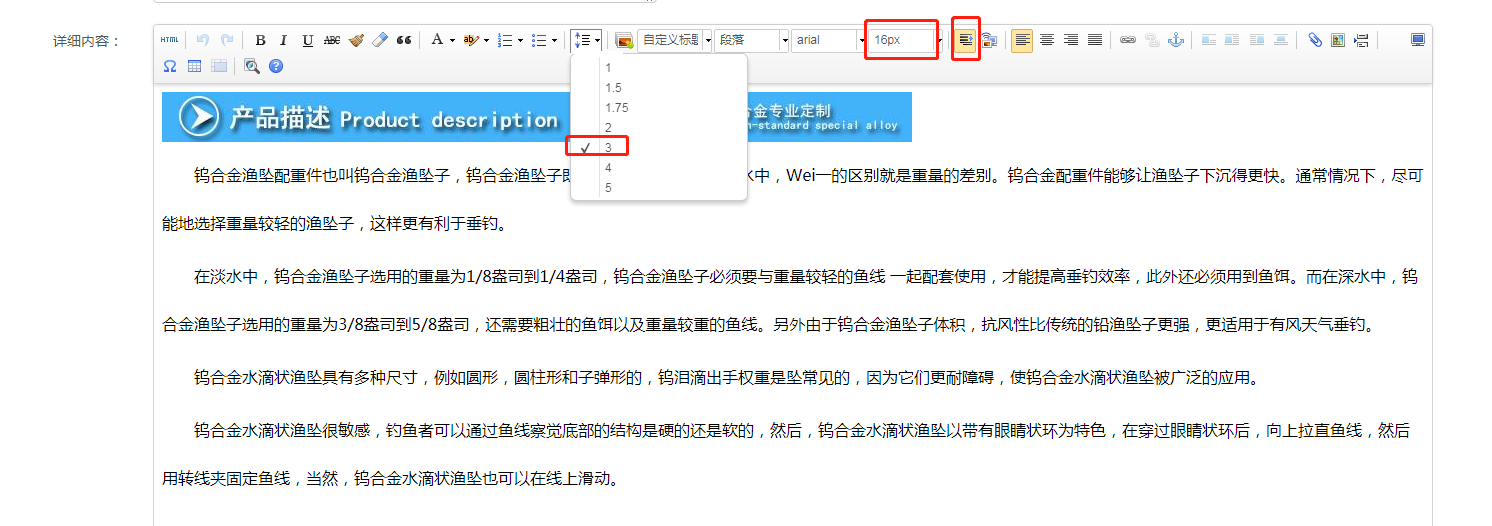Toggle bold formatting
The width and height of the screenshot is (1492, 526).
[260, 40]
